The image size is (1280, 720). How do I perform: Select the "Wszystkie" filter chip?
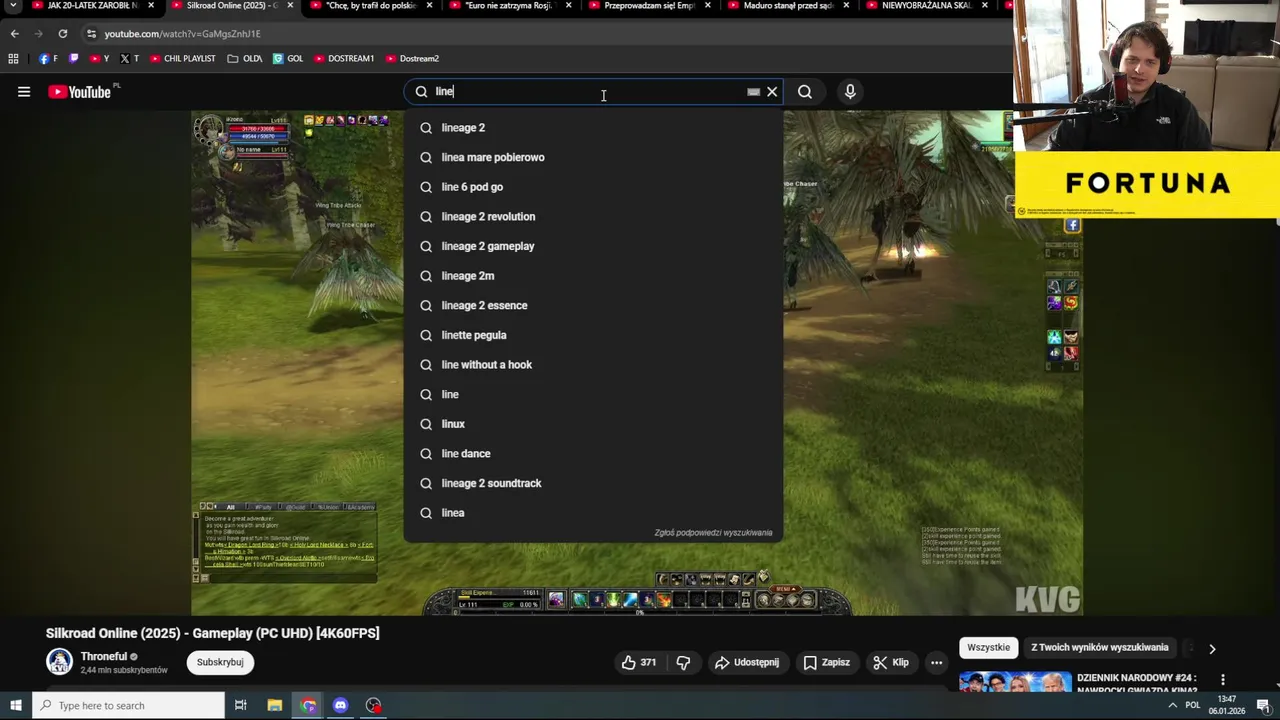pos(988,648)
